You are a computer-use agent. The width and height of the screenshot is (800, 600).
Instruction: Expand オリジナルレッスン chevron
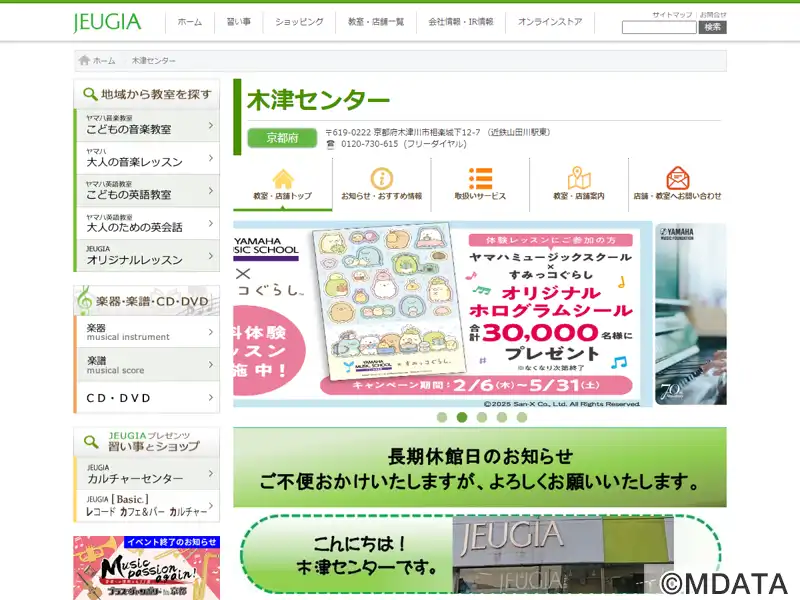(211, 256)
